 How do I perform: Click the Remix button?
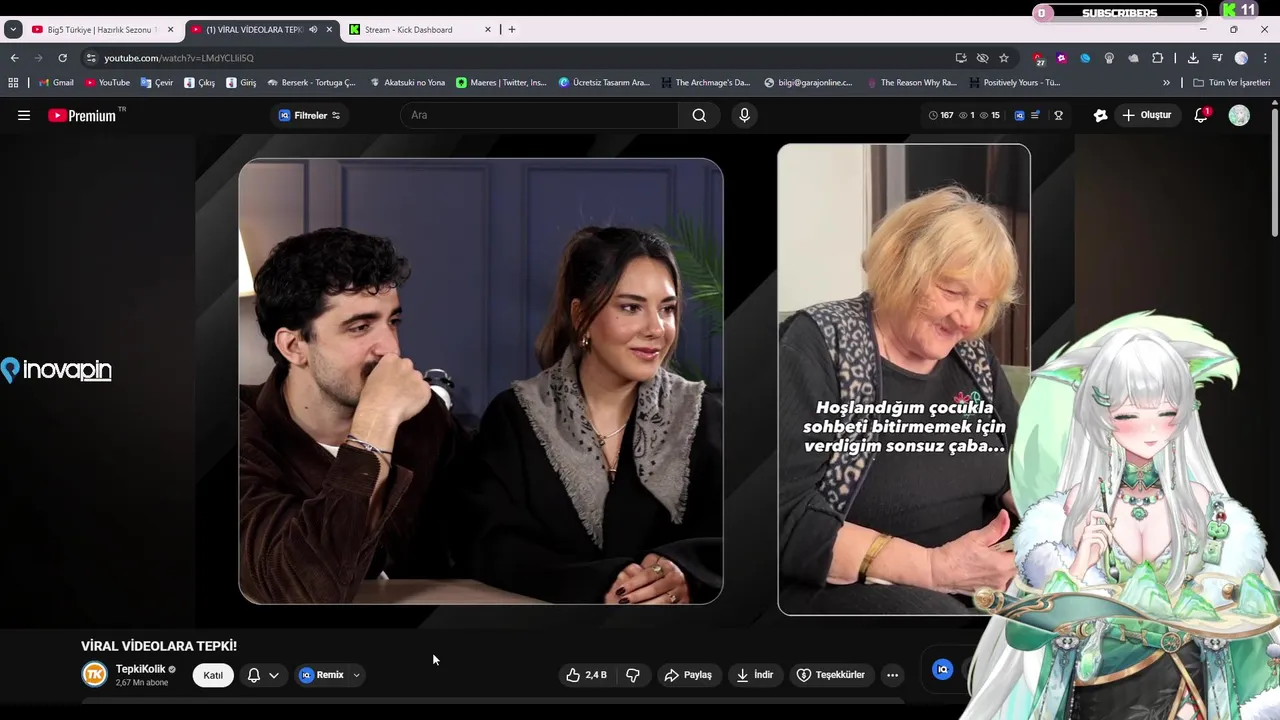pyautogui.click(x=322, y=675)
